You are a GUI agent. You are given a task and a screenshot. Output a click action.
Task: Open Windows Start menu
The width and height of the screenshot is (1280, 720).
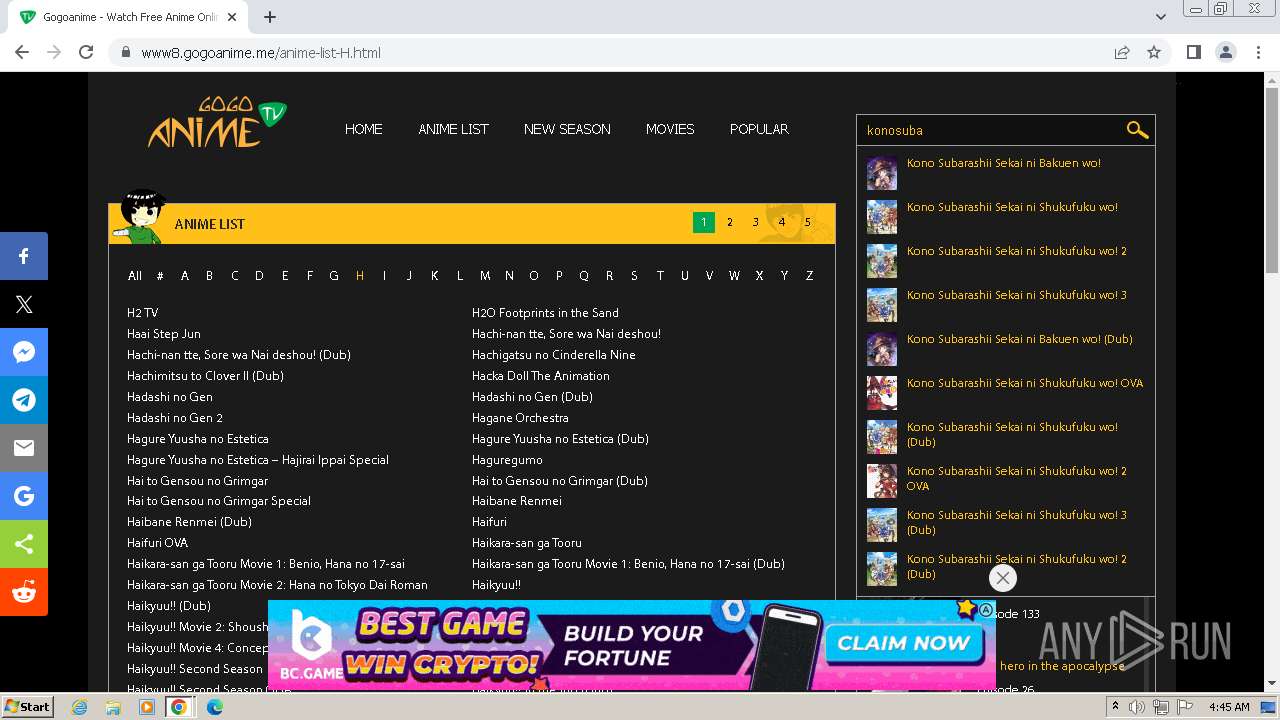tap(27, 707)
